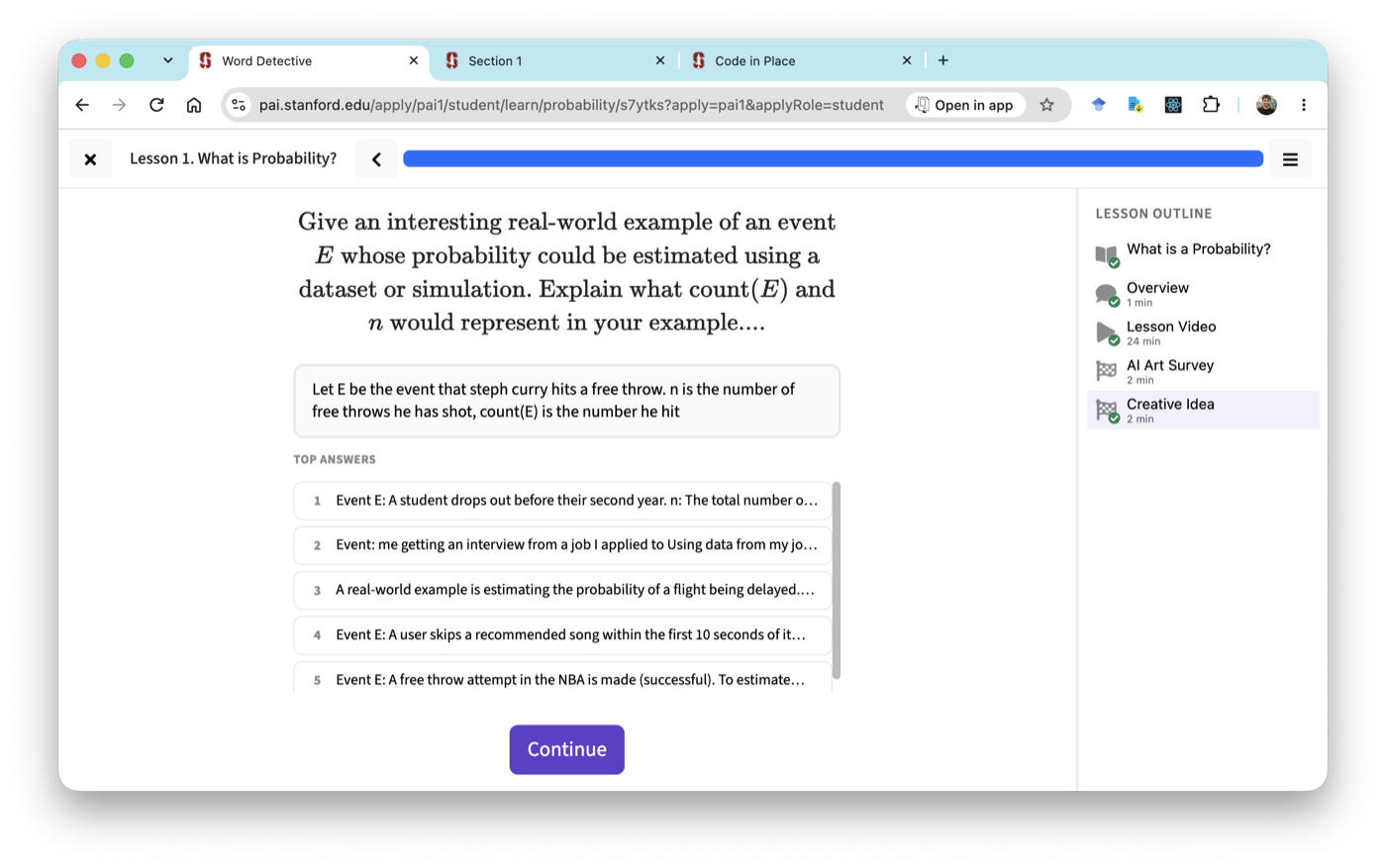Select the Creative Idea outline item
This screenshot has width=1386, height=868.
click(1203, 410)
